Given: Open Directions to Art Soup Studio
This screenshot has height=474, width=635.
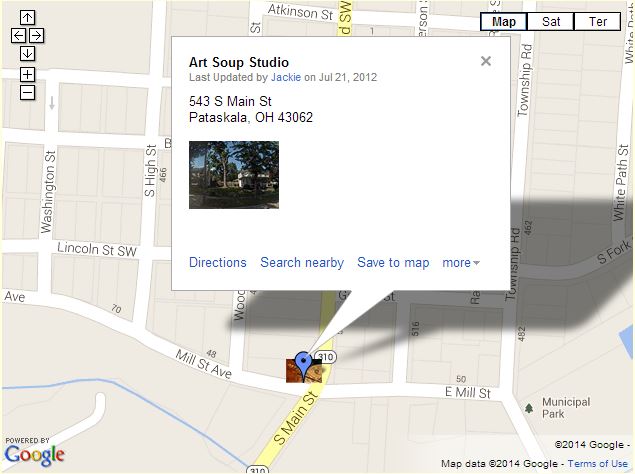Looking at the screenshot, I should tap(218, 263).
